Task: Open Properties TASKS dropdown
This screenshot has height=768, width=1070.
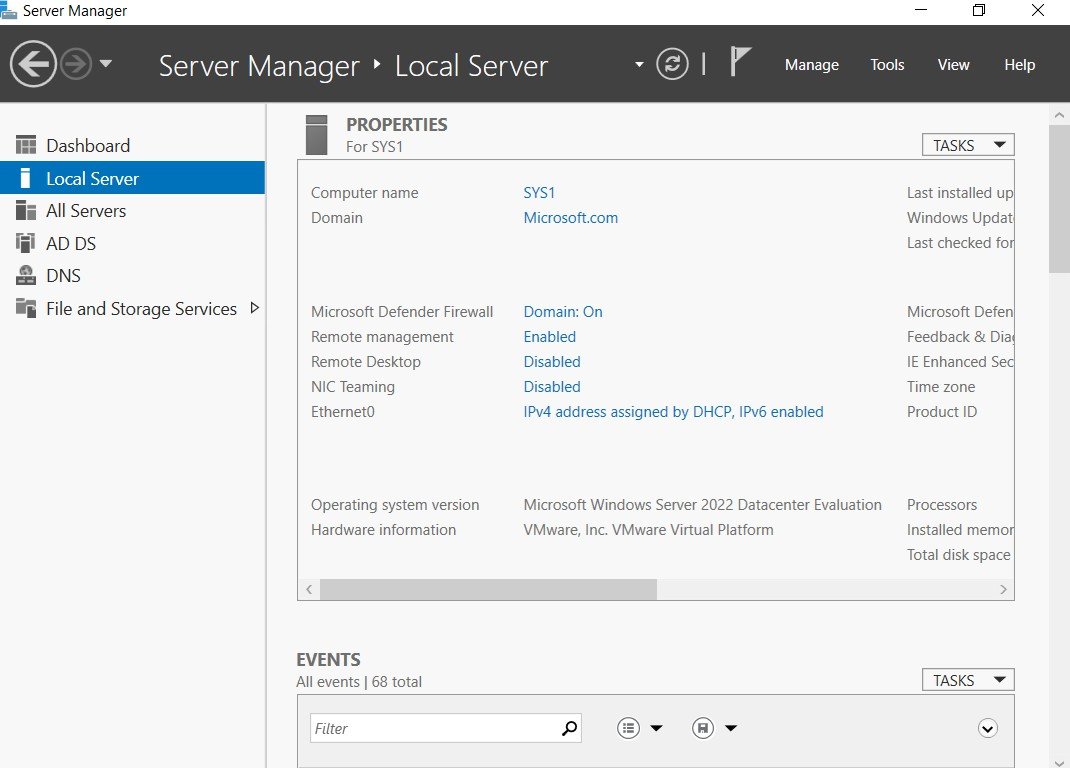Action: coord(968,145)
